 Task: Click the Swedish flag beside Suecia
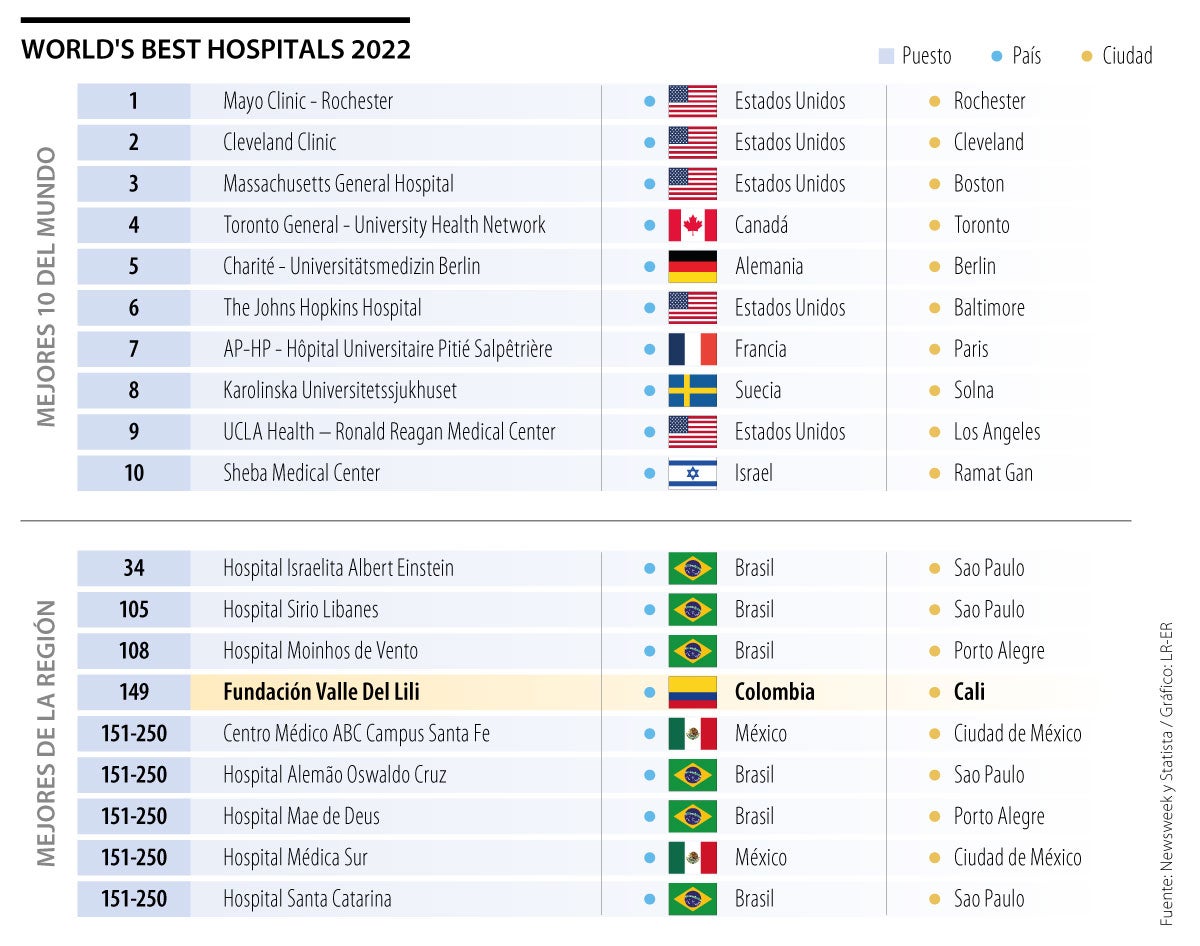tap(692, 390)
